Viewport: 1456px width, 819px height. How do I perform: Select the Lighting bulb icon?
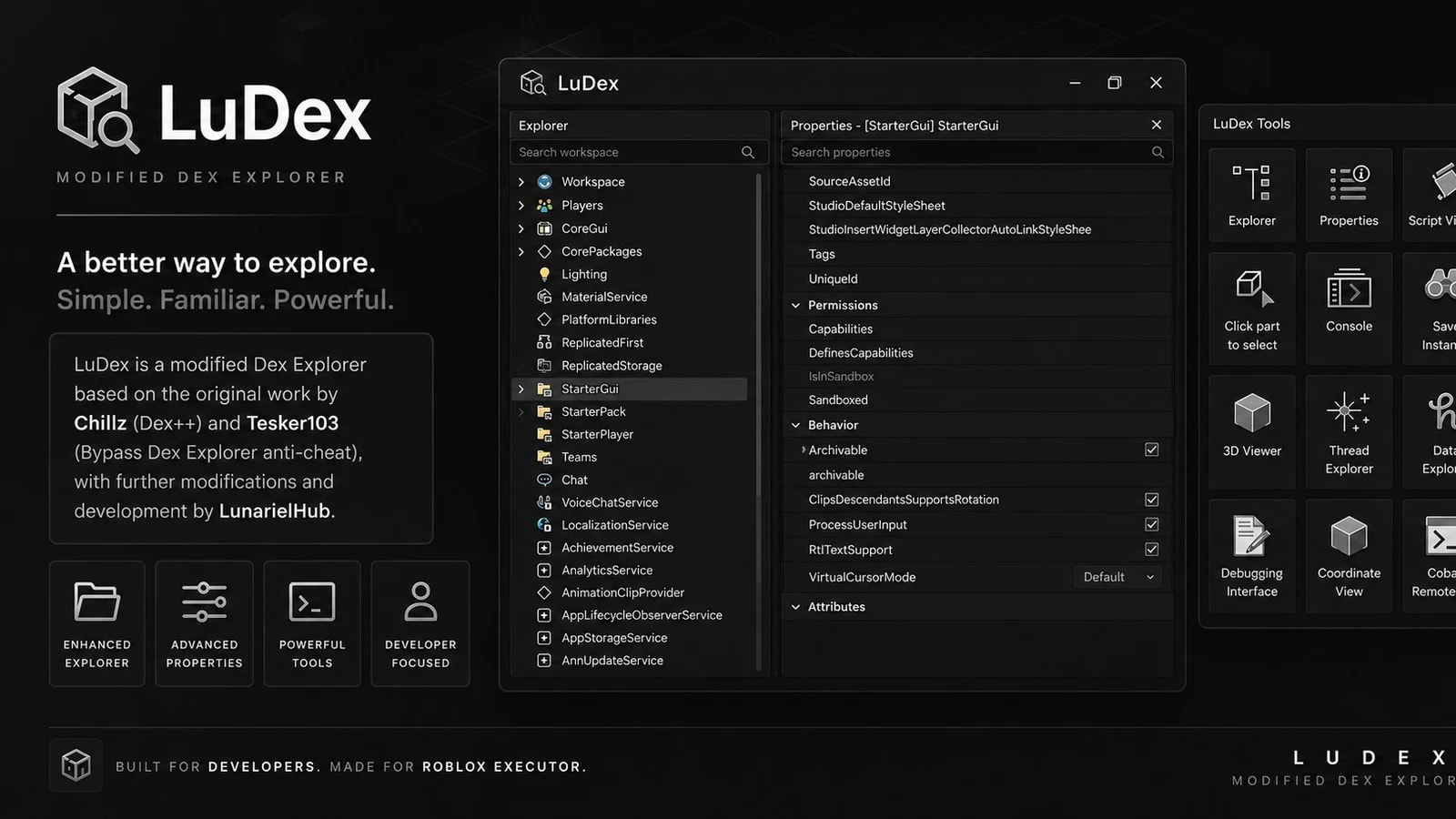pos(544,274)
